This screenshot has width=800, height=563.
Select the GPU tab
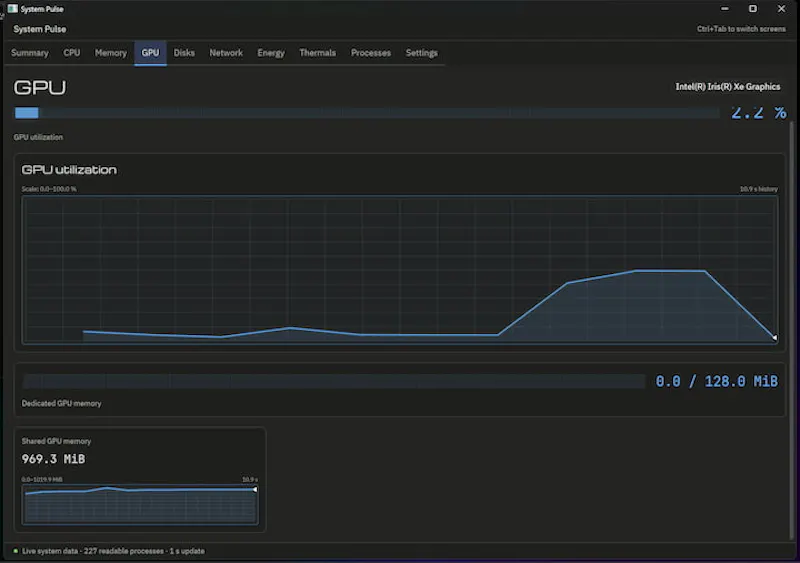150,53
